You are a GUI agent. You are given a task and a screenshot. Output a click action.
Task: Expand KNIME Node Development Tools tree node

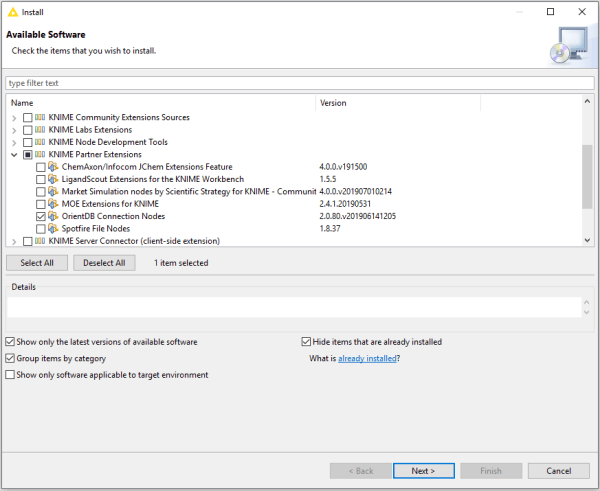click(x=14, y=143)
